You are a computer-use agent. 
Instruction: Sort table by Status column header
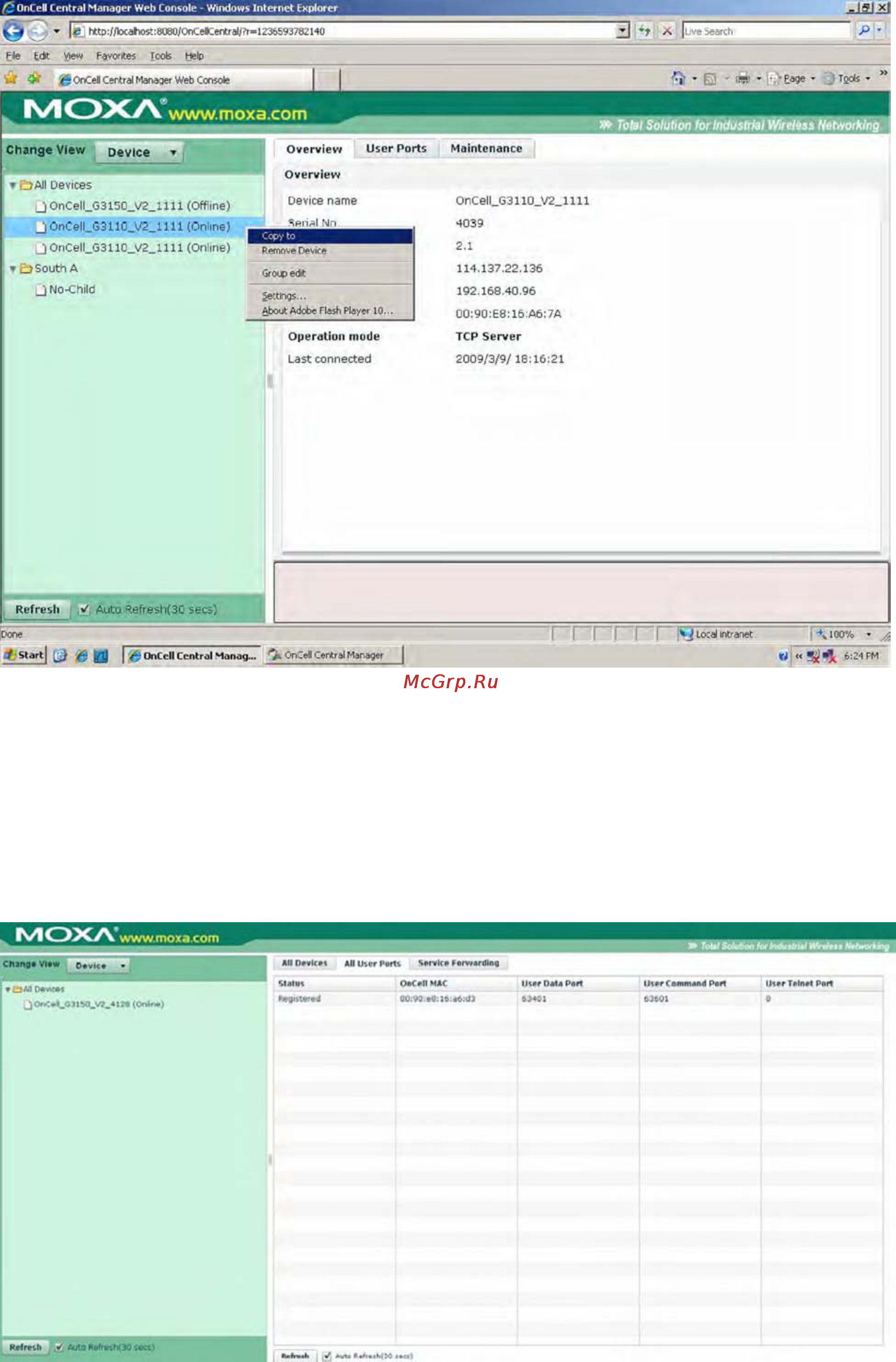pos(335,983)
